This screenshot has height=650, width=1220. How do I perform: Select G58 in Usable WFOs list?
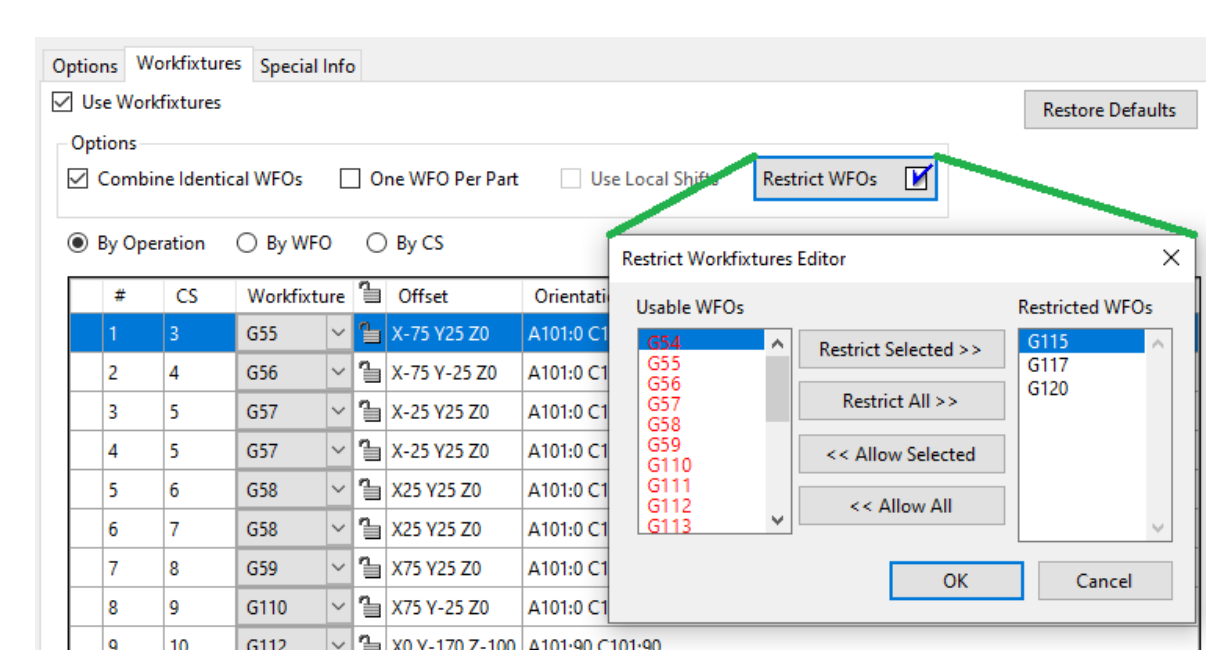(x=702, y=424)
